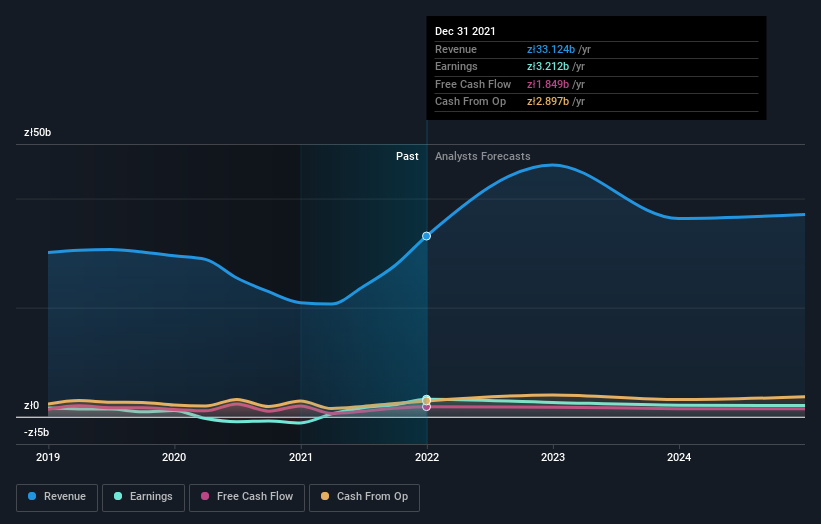Click the 2024 x-axis label
Image resolution: width=821 pixels, height=524 pixels.
pyautogui.click(x=679, y=458)
